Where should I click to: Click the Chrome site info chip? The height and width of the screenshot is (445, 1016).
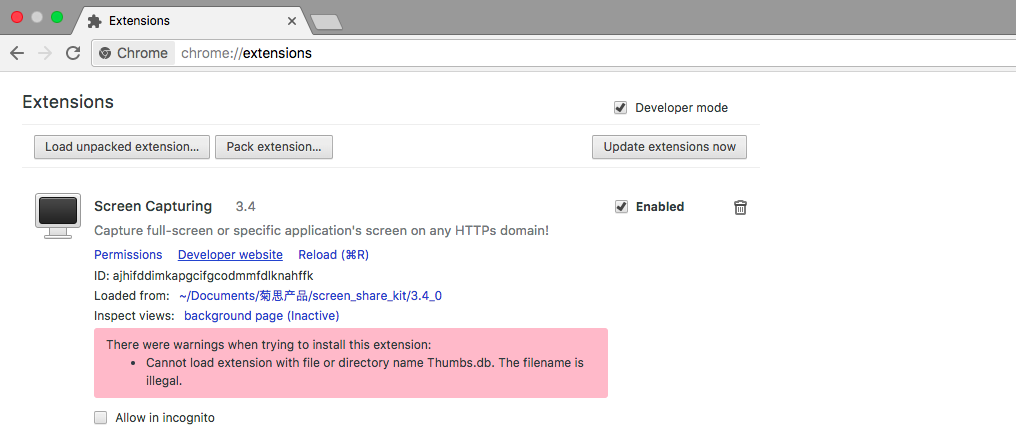pos(133,53)
